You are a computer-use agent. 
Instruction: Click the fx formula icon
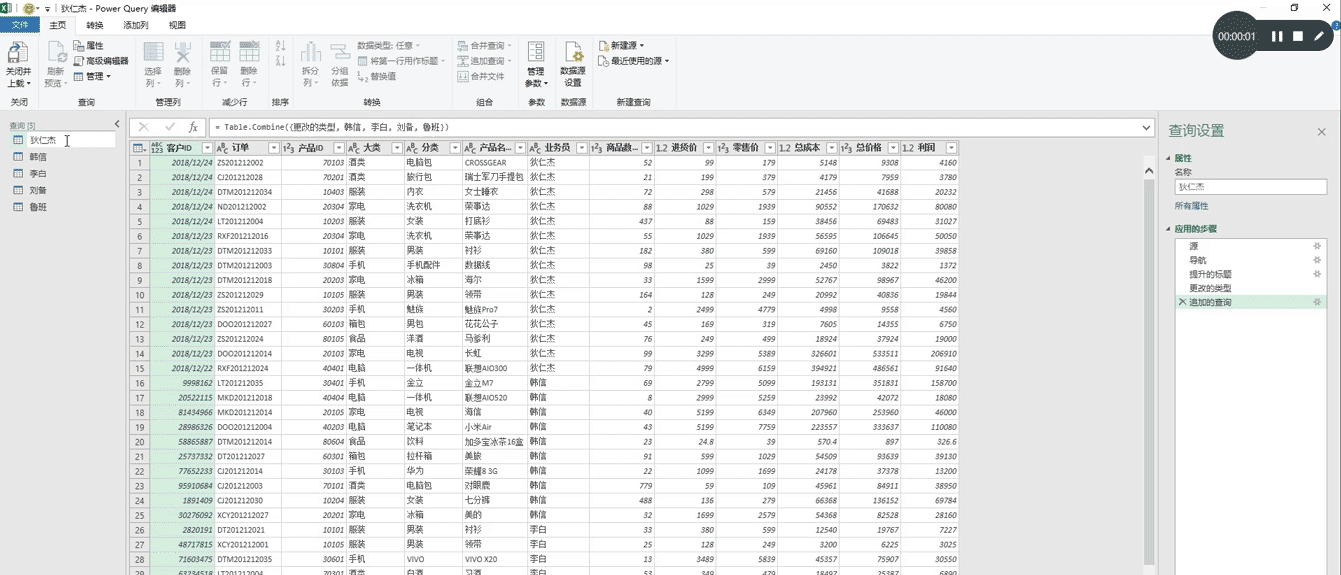(x=193, y=127)
